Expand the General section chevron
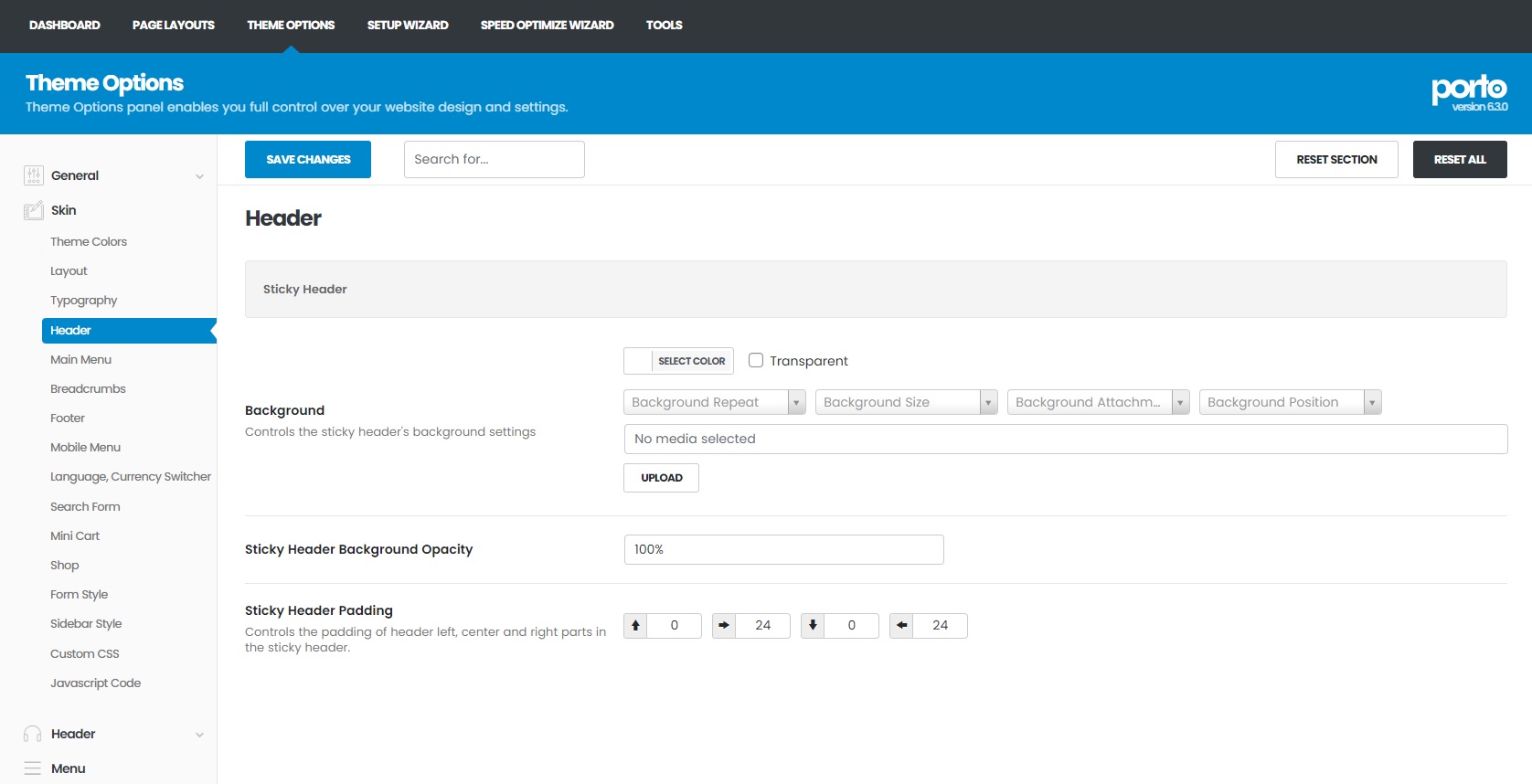Image resolution: width=1532 pixels, height=784 pixels. pyautogui.click(x=199, y=176)
